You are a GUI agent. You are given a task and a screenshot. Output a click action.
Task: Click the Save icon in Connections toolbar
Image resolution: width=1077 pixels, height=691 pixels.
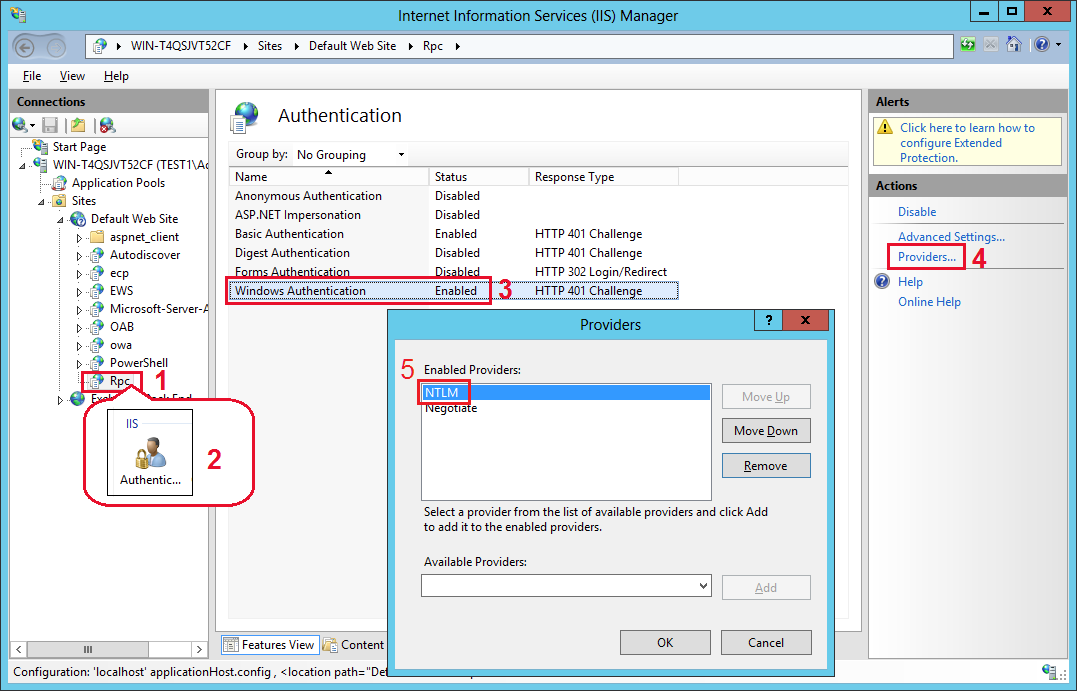[x=50, y=125]
